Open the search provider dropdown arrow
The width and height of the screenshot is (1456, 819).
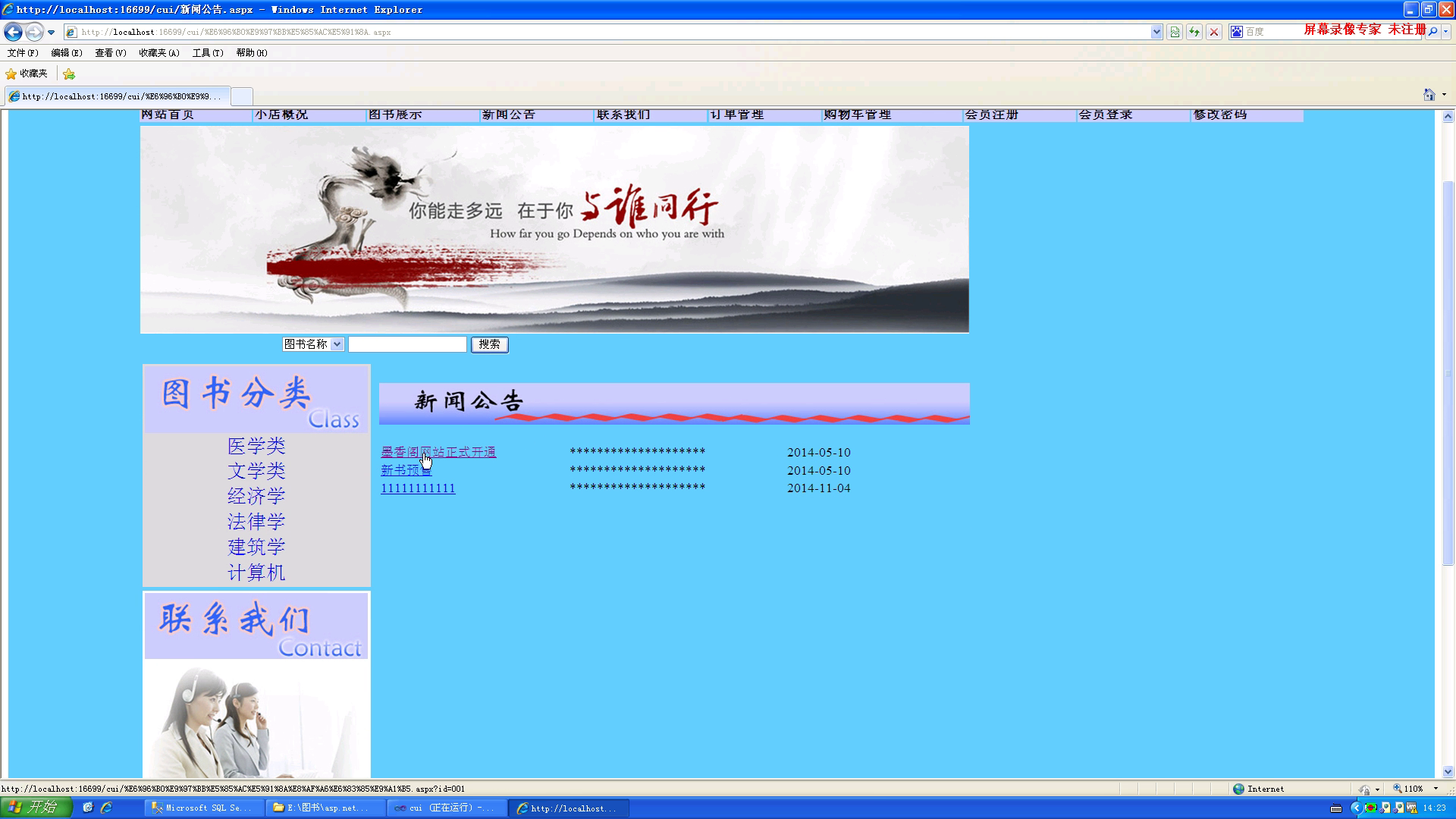1446,32
